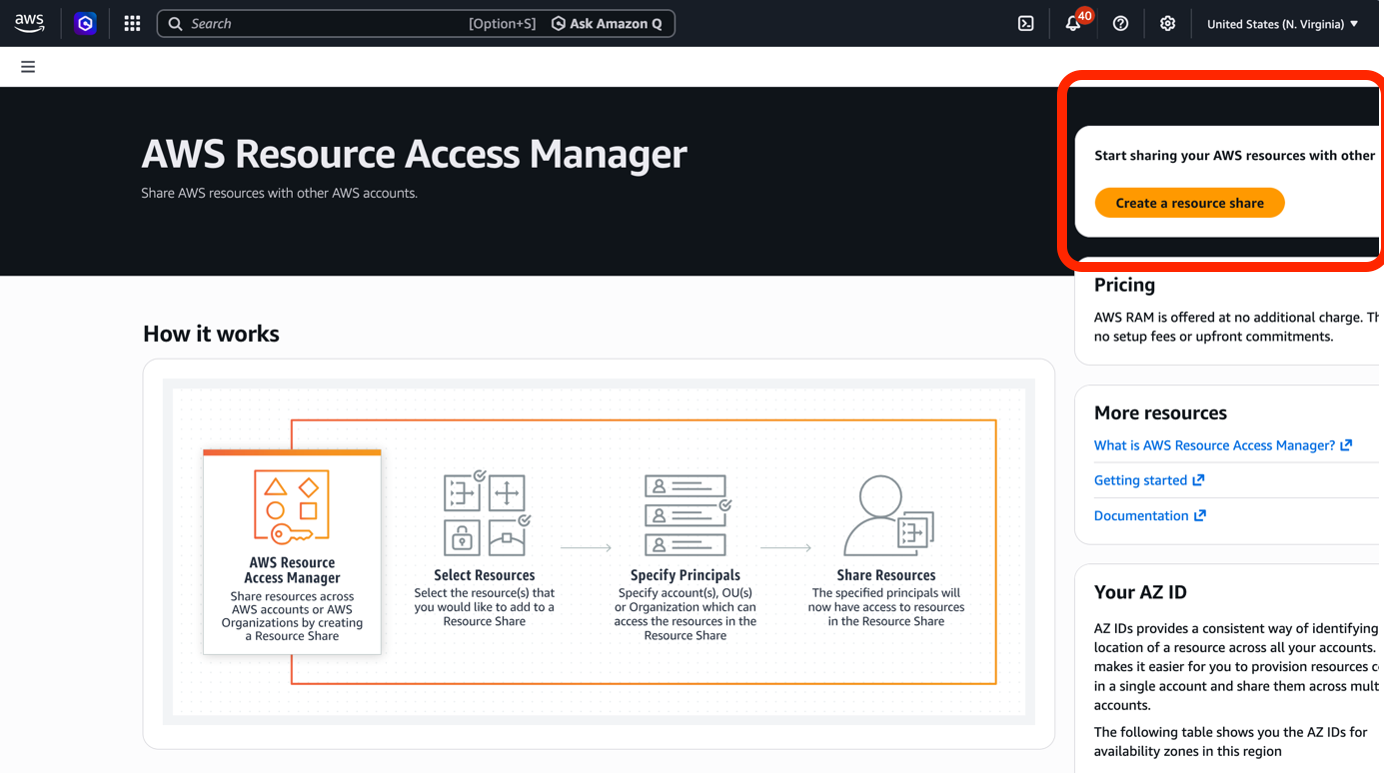Click 'Share AWS resources with other AWS accounts.' text

279,193
